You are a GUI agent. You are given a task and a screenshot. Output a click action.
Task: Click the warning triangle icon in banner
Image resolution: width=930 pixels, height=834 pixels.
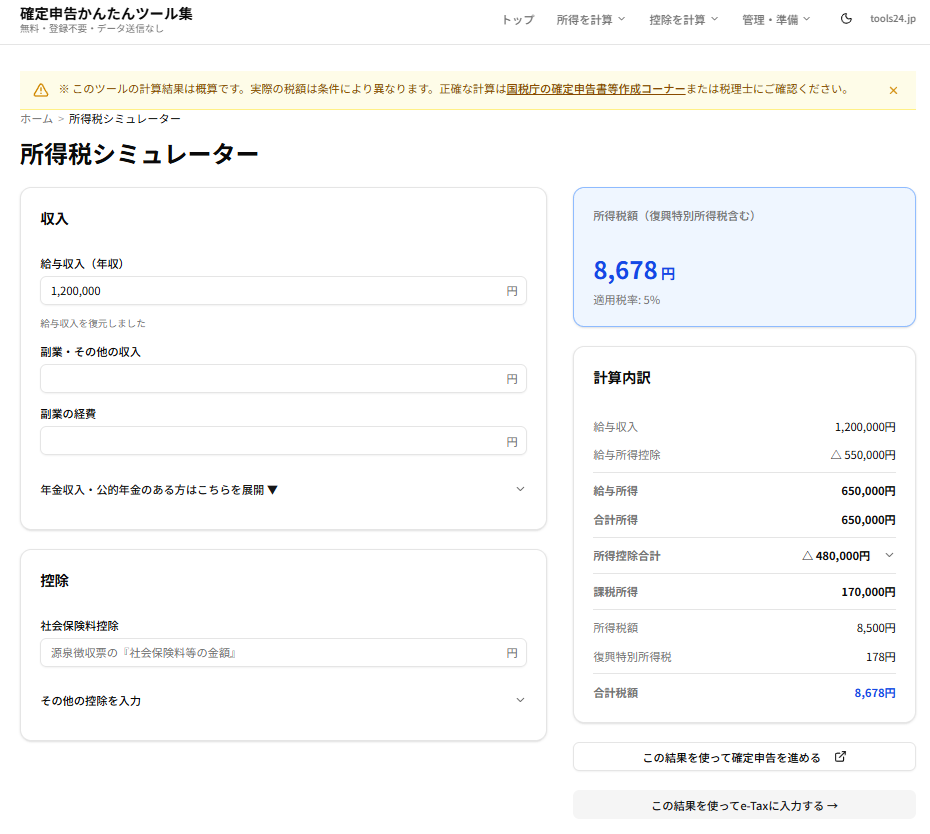pyautogui.click(x=41, y=90)
